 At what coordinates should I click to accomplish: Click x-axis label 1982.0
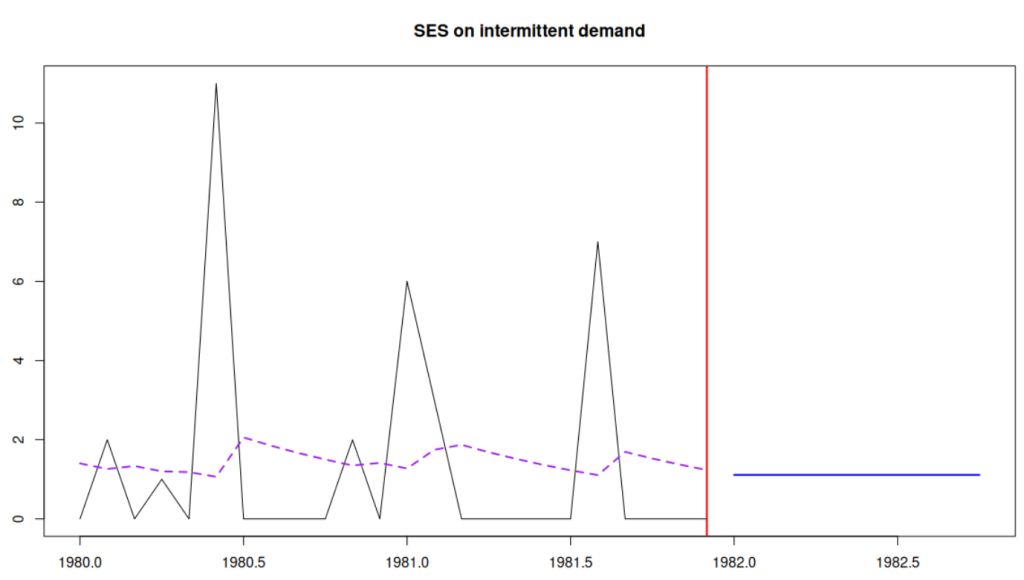pyautogui.click(x=734, y=562)
